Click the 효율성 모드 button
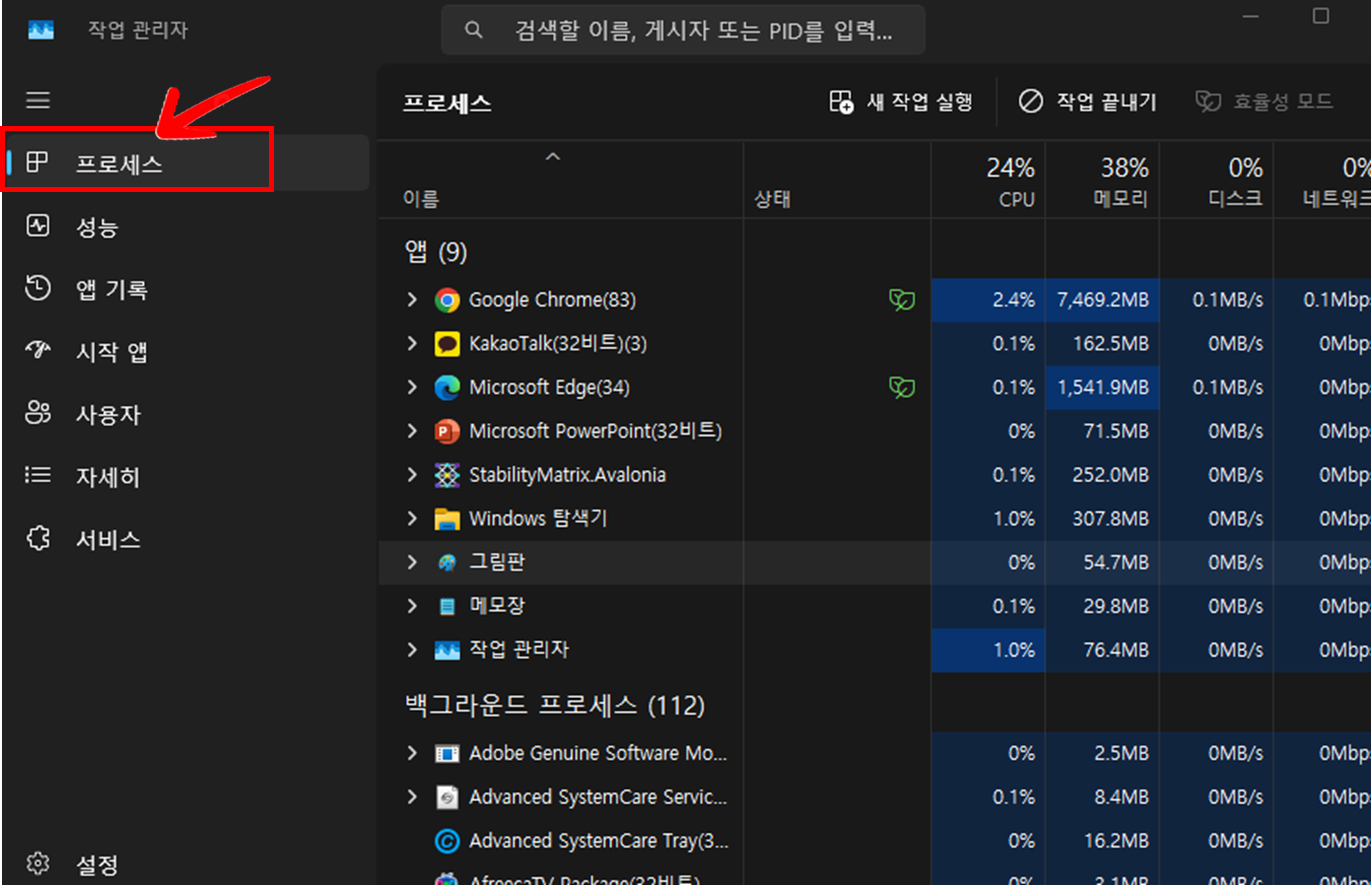1371x885 pixels. click(1264, 102)
